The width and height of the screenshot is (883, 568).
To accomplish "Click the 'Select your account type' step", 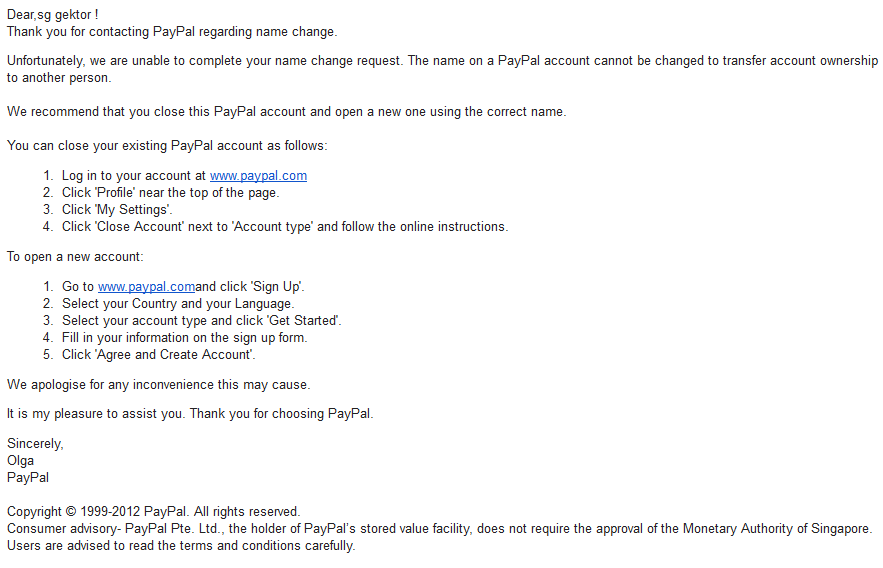I will 201,321.
